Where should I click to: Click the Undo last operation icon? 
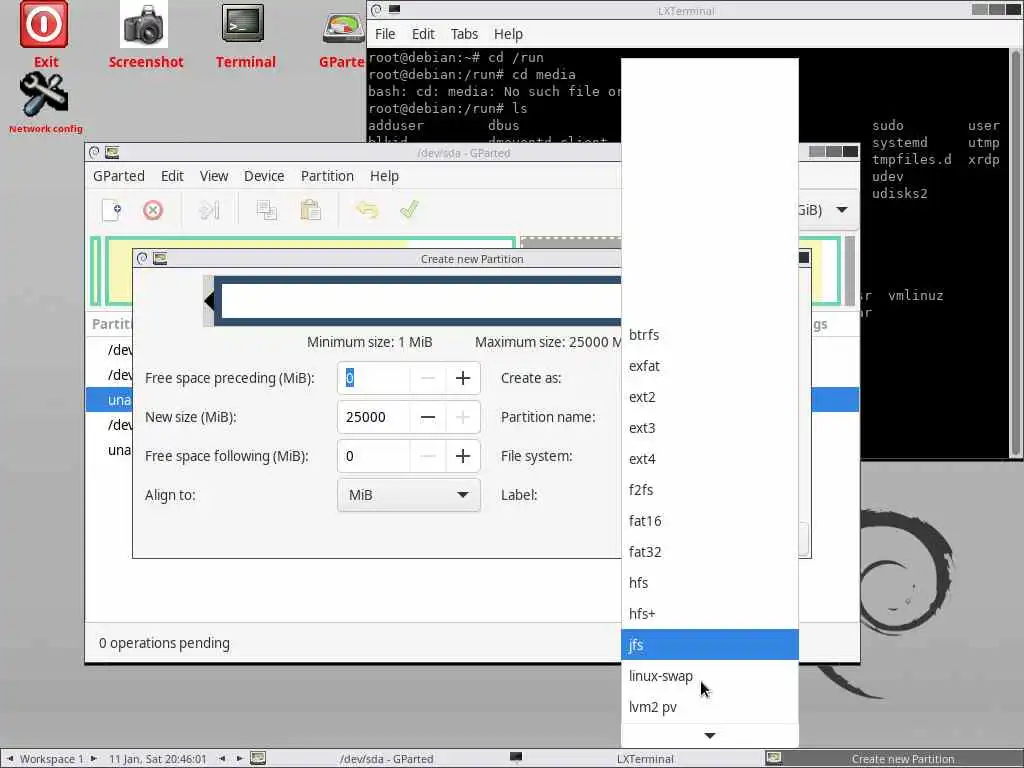tap(367, 210)
